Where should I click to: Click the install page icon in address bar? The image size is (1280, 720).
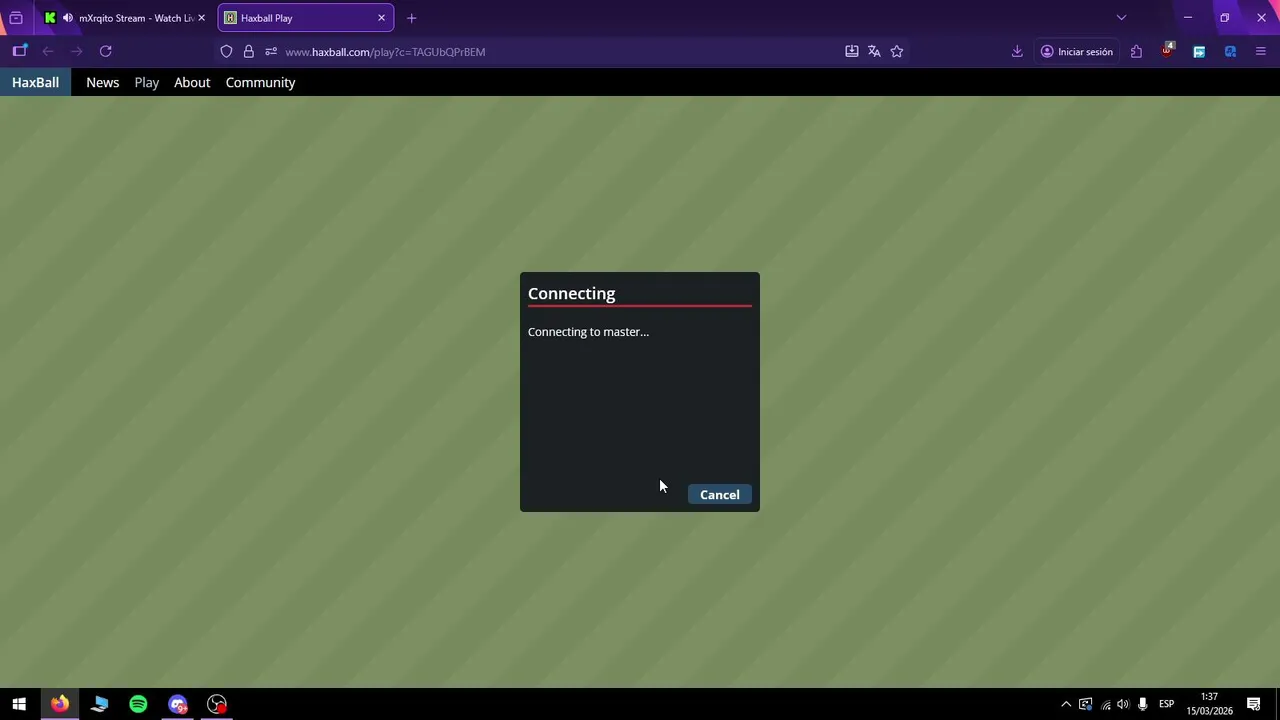pyautogui.click(x=852, y=51)
